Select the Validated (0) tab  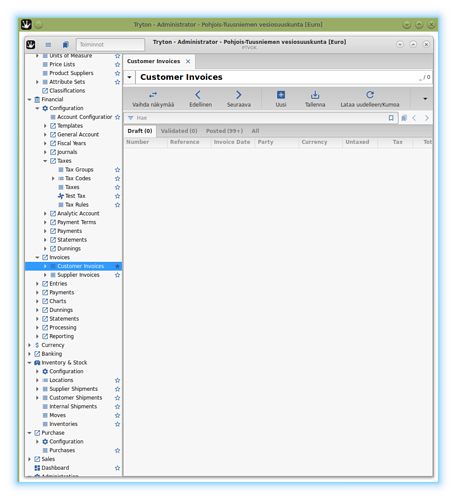179,131
